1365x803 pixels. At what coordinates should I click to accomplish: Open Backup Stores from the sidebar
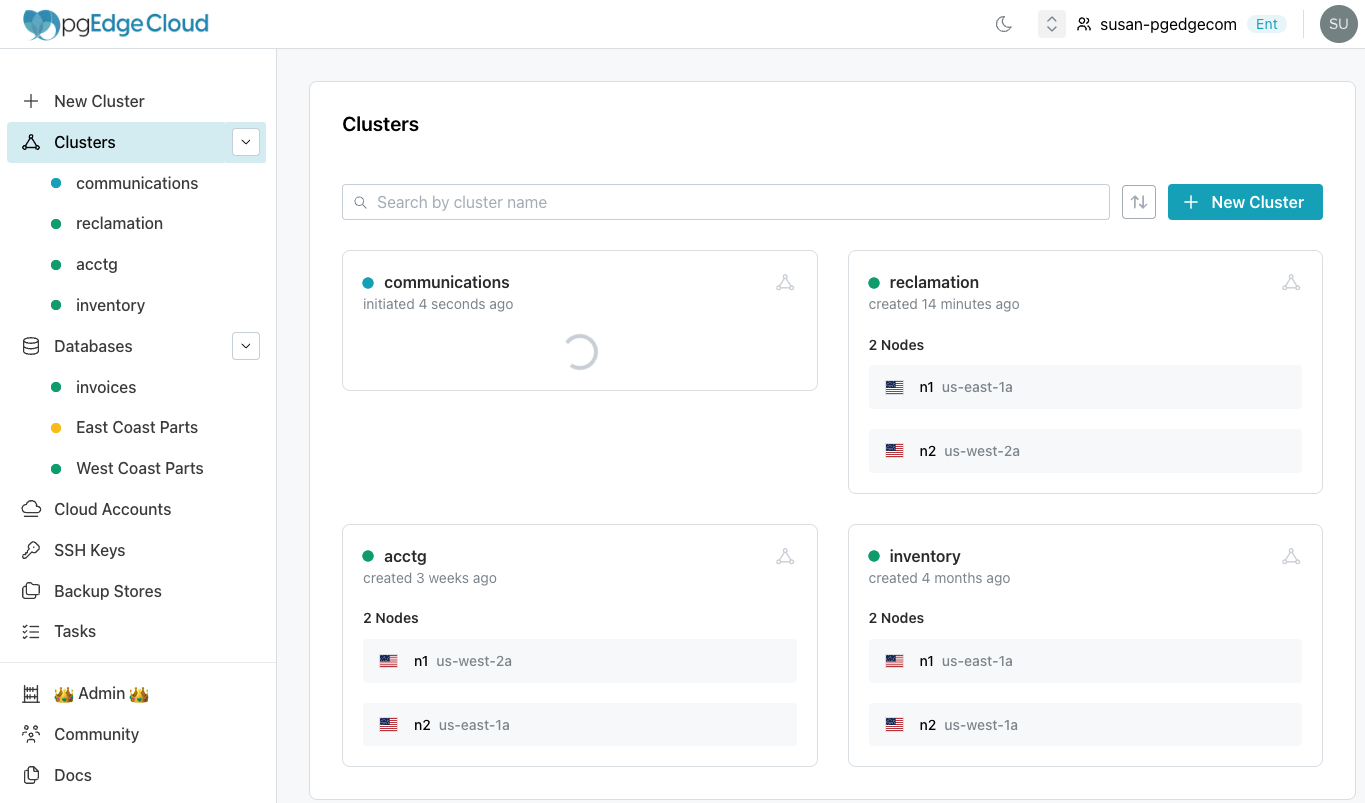[107, 591]
